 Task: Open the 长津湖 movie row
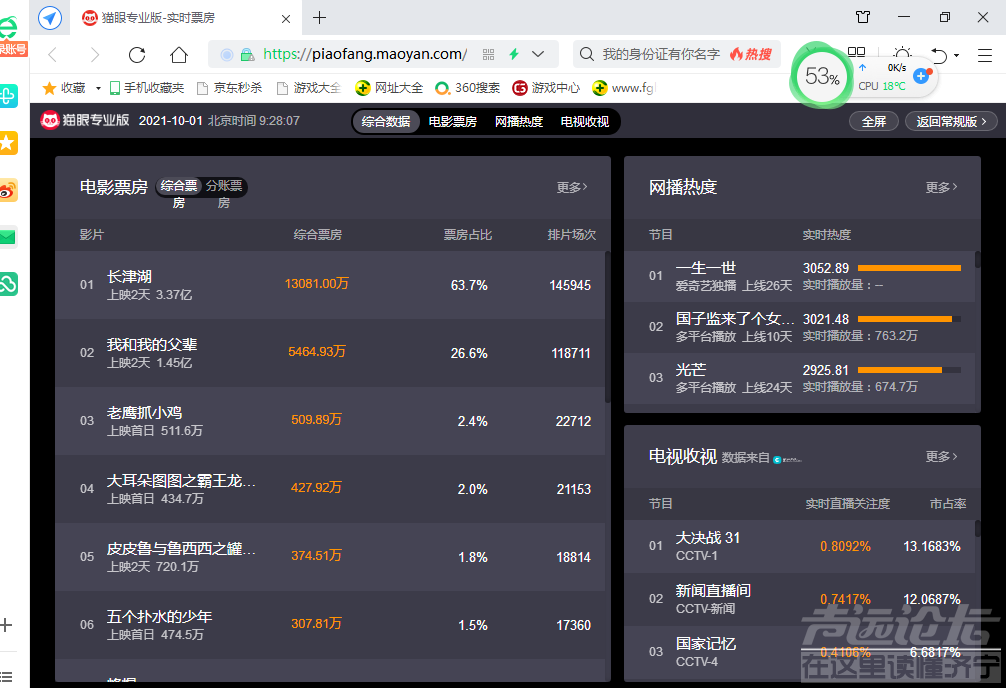pos(330,285)
